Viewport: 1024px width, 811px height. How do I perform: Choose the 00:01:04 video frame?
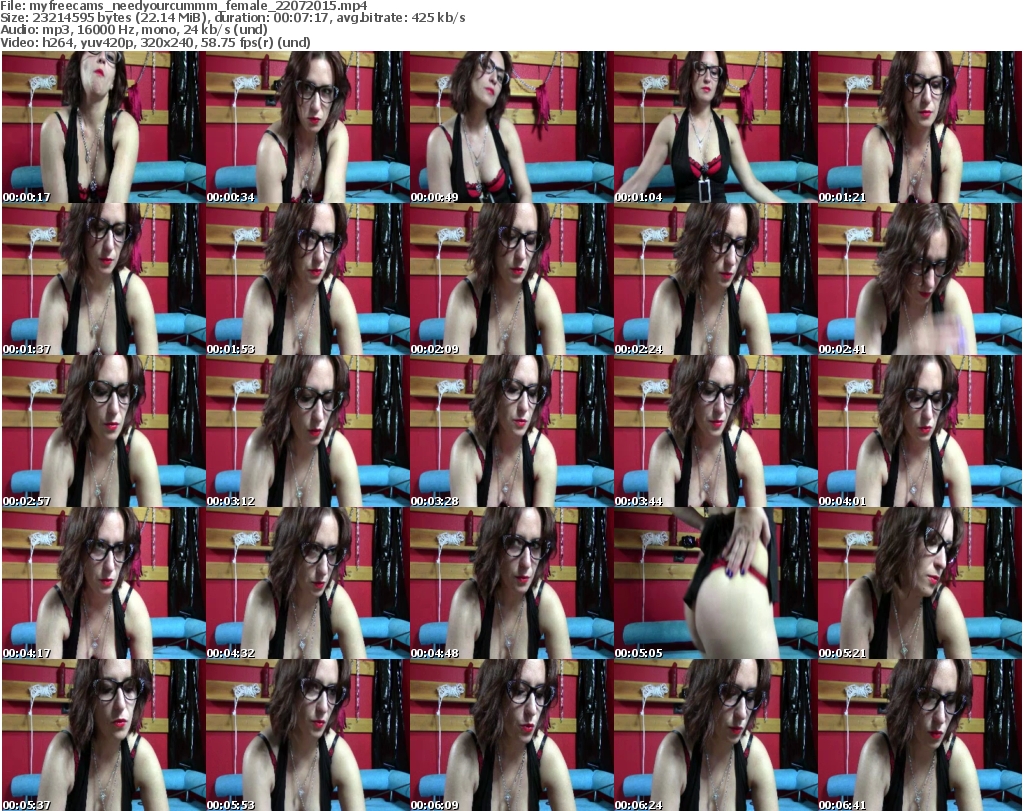pyautogui.click(x=715, y=127)
